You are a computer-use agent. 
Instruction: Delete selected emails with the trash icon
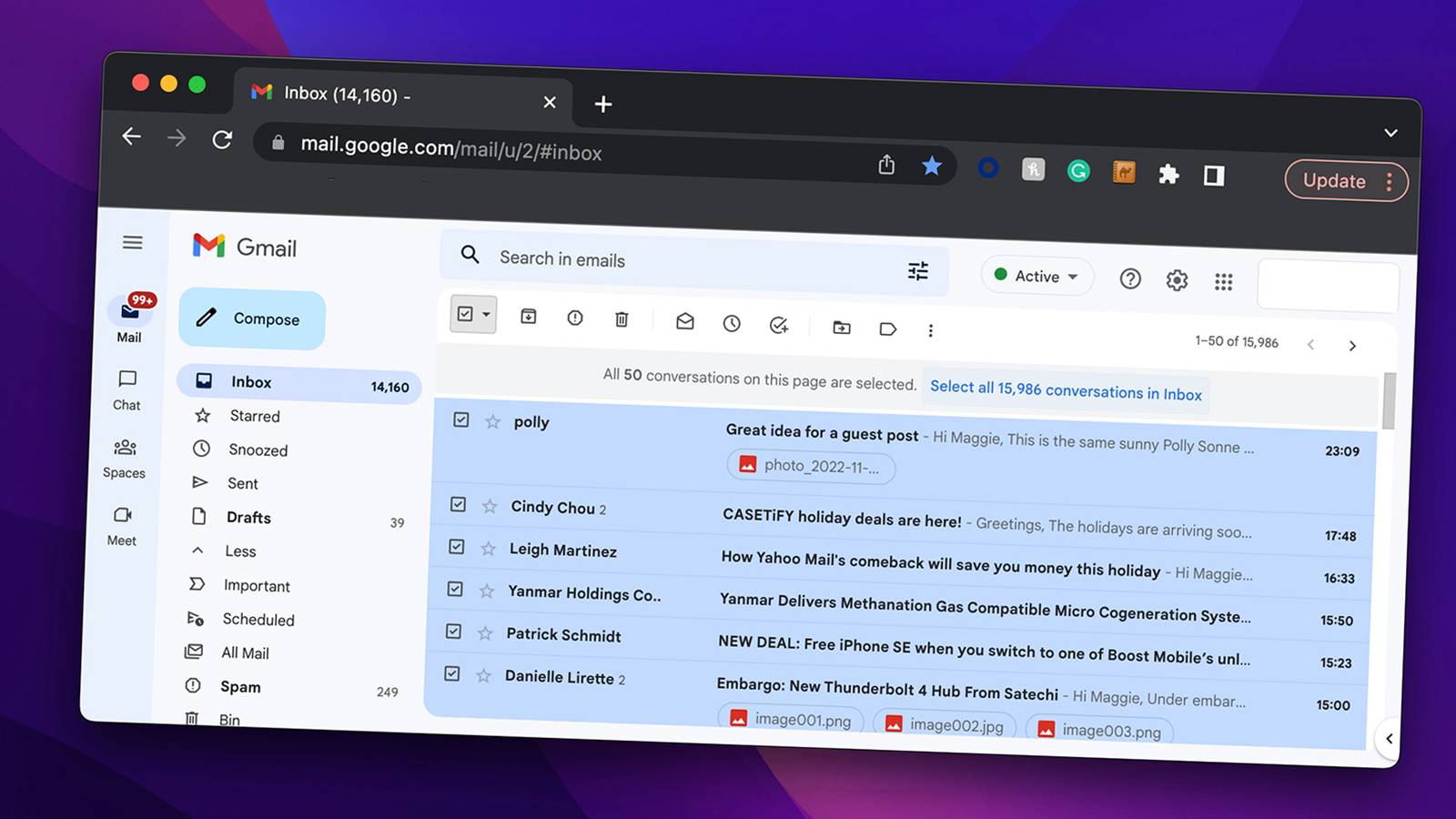pos(622,320)
